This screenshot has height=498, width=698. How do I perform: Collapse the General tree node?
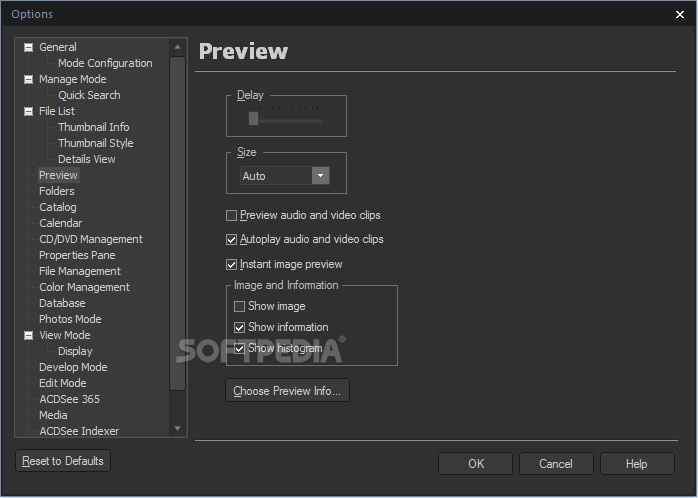pos(28,47)
